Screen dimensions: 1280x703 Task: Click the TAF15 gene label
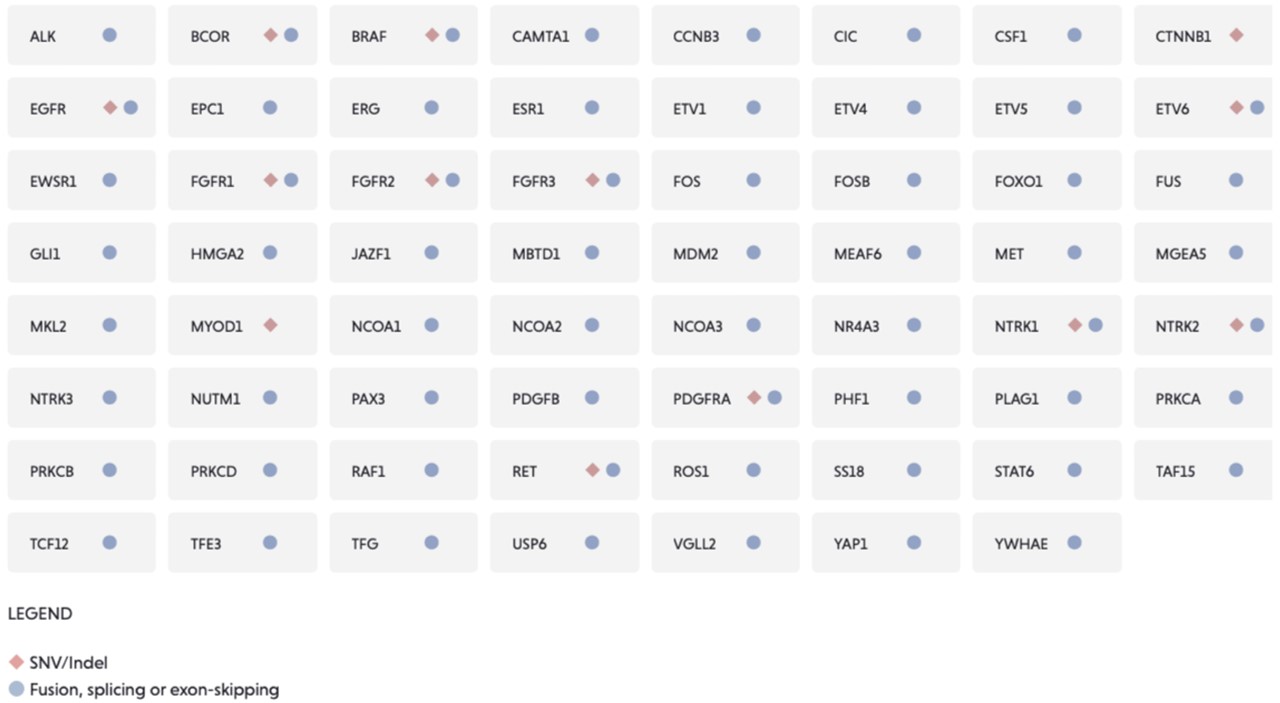[1175, 471]
